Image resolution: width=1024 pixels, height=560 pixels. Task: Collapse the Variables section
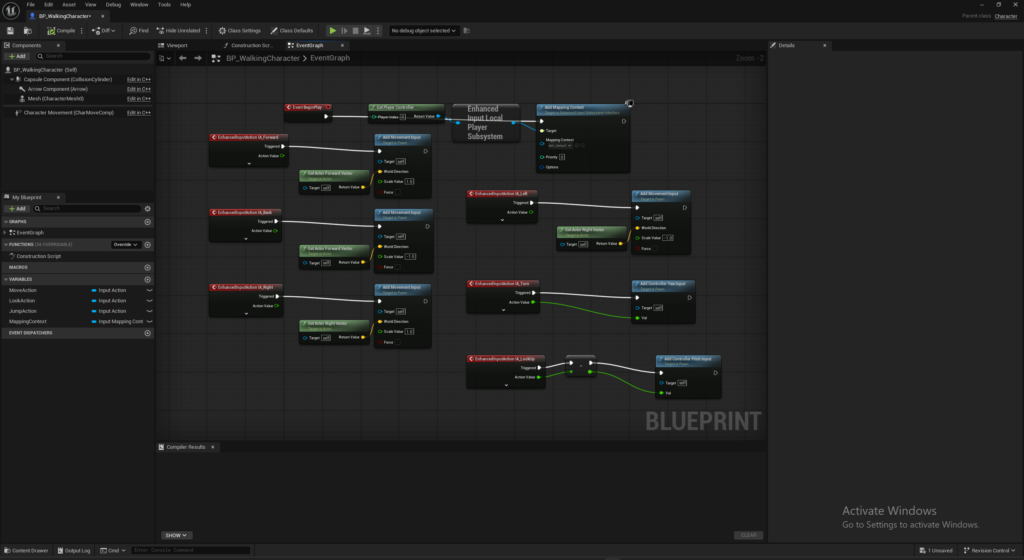6,279
